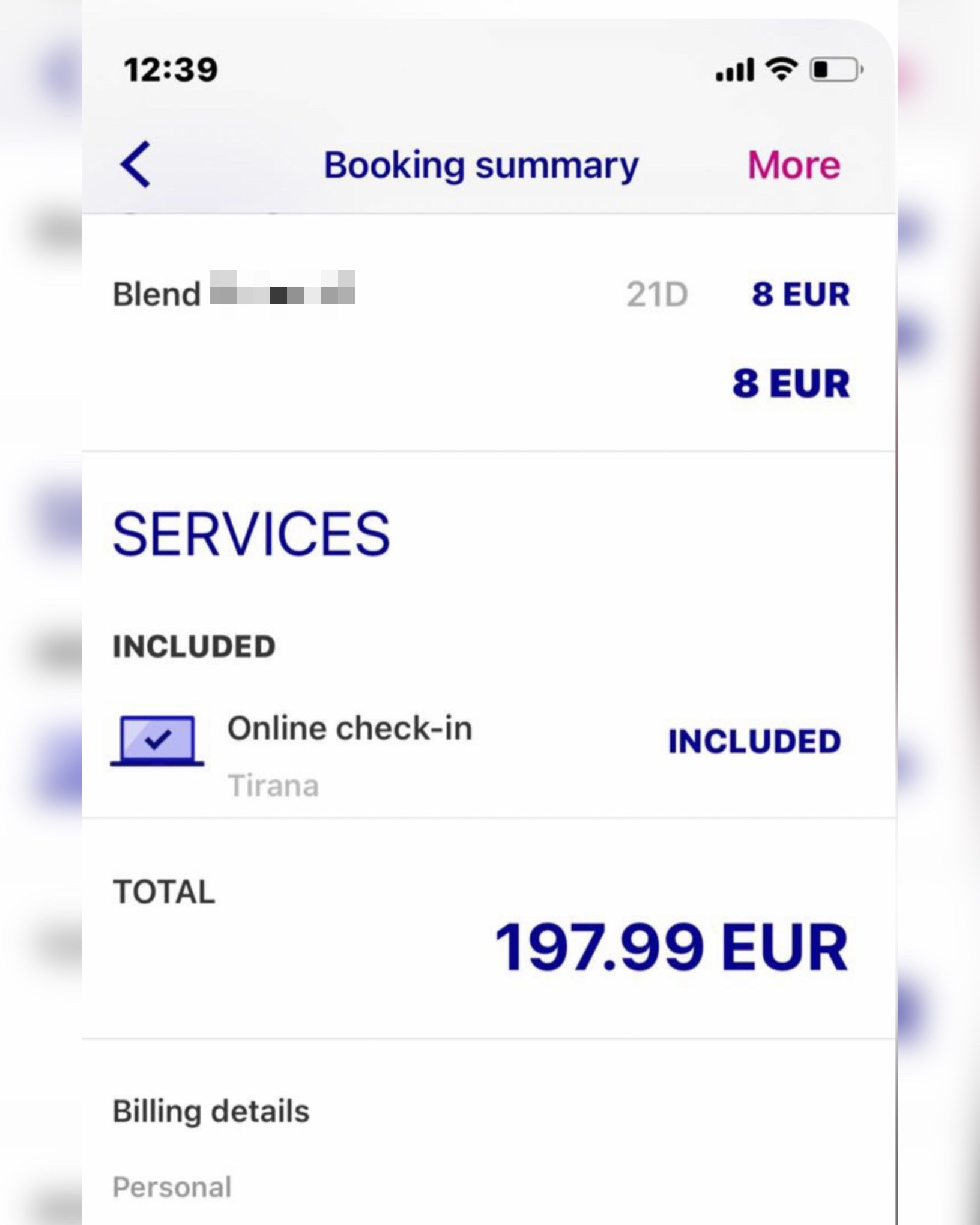Tap seat number 21D
The height and width of the screenshot is (1225, 980).
(x=657, y=295)
